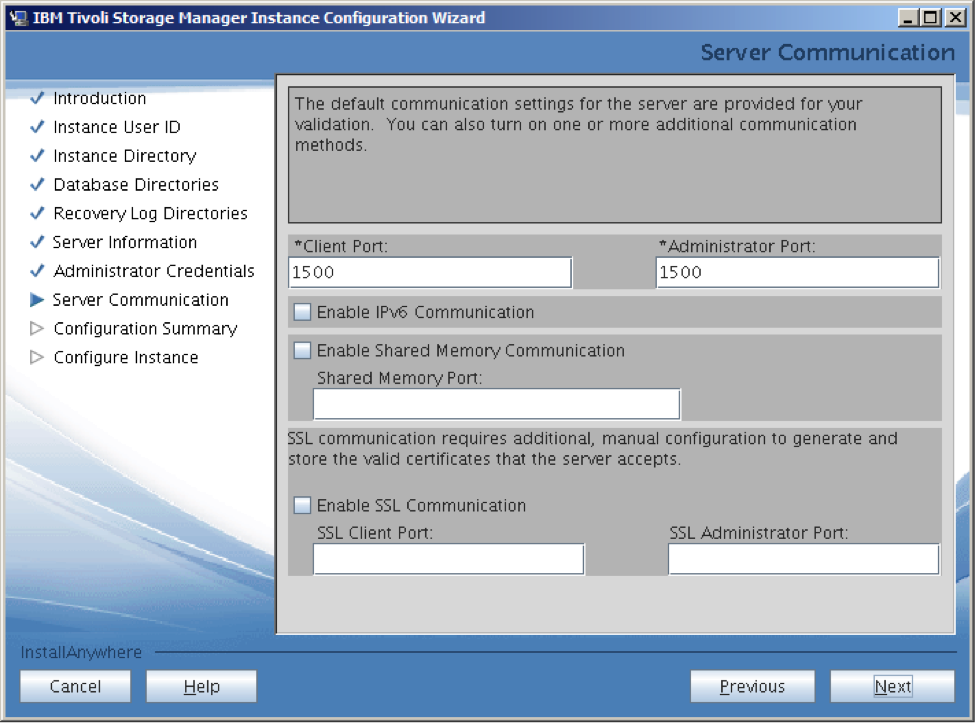Image resolution: width=975 pixels, height=723 pixels.
Task: Click the checkmark beside Database Directories
Action: pos(37,184)
